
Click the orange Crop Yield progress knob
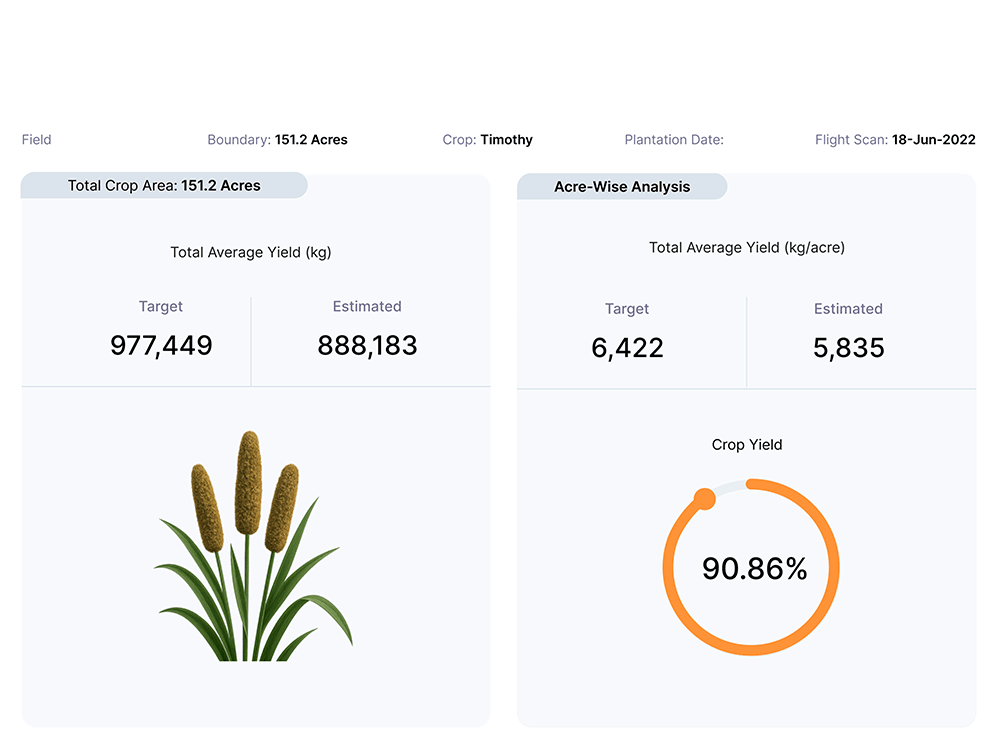705,498
